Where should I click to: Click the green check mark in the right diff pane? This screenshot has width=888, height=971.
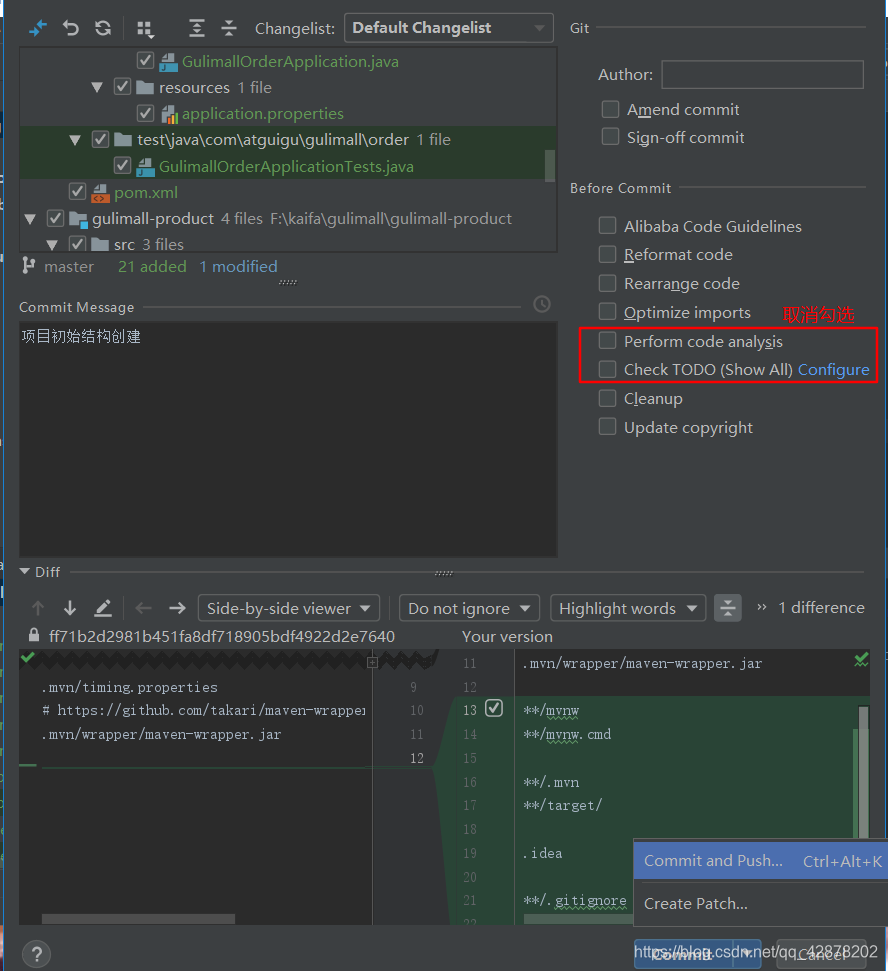point(861,660)
